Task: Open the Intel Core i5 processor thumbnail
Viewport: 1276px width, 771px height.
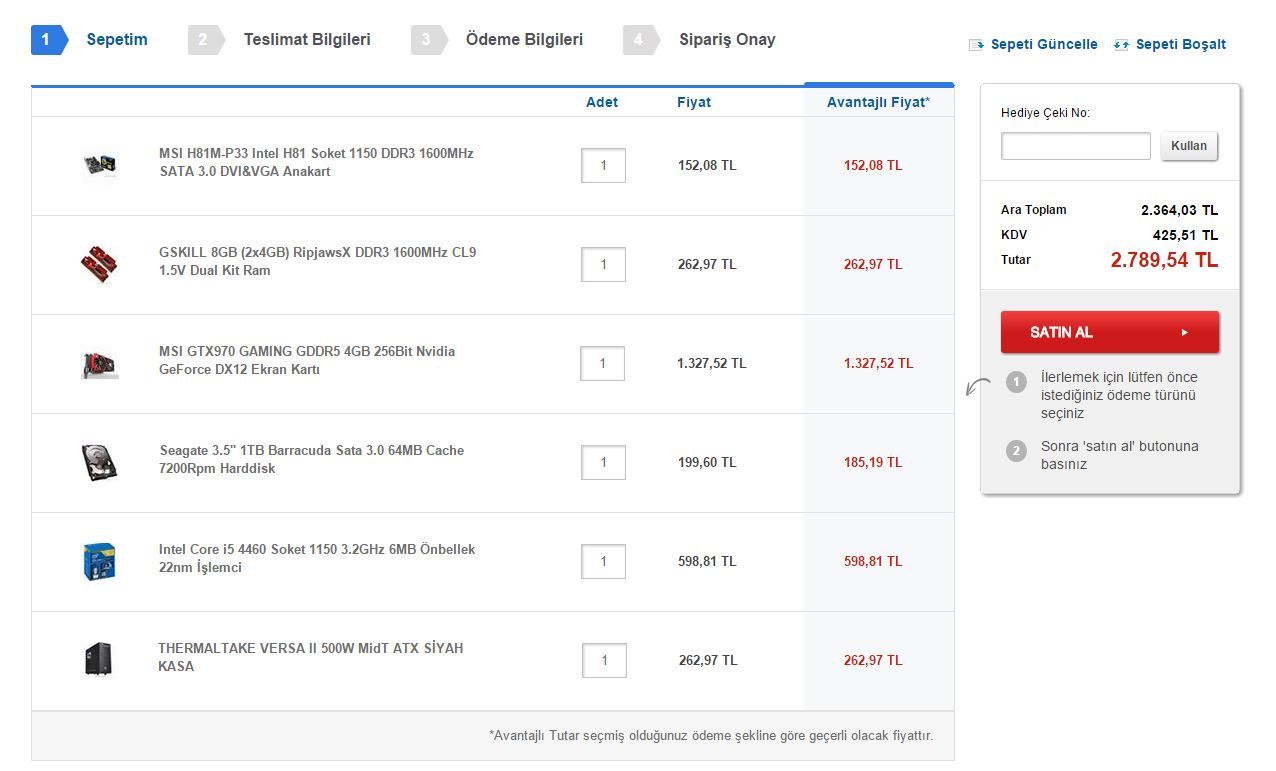Action: (100, 561)
